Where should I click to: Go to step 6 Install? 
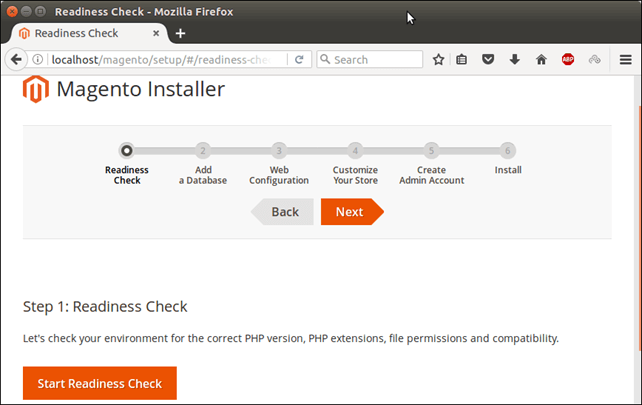tap(507, 151)
